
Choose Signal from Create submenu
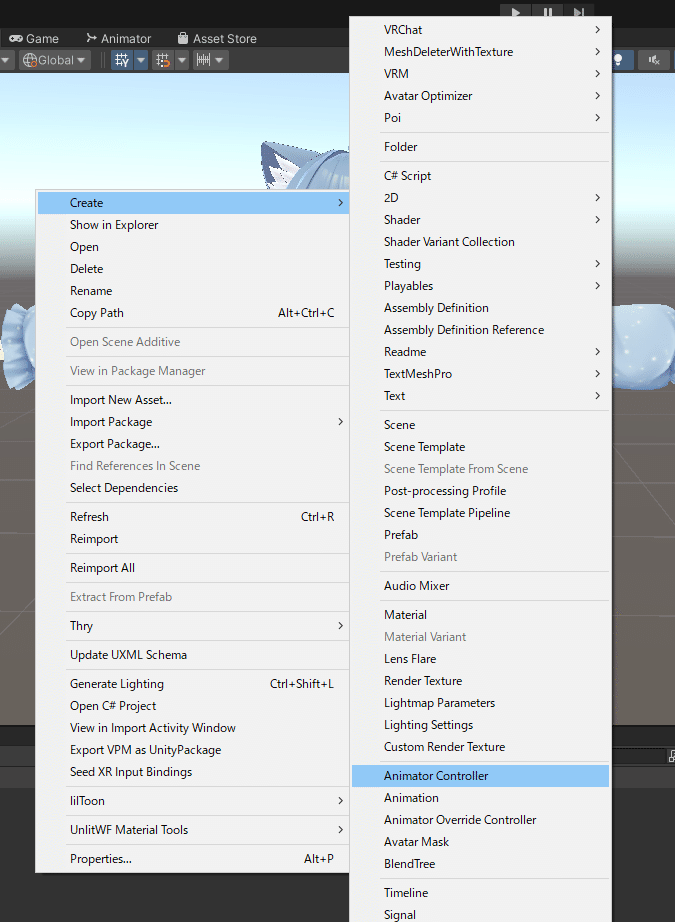[480, 915]
